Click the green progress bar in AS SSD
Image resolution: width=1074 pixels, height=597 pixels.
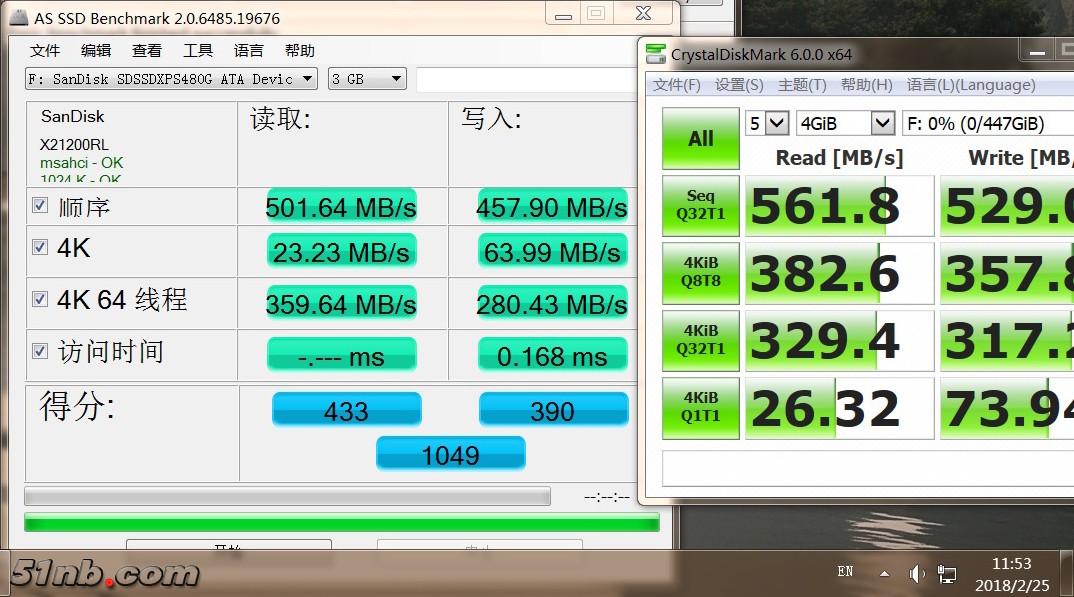tap(341, 522)
